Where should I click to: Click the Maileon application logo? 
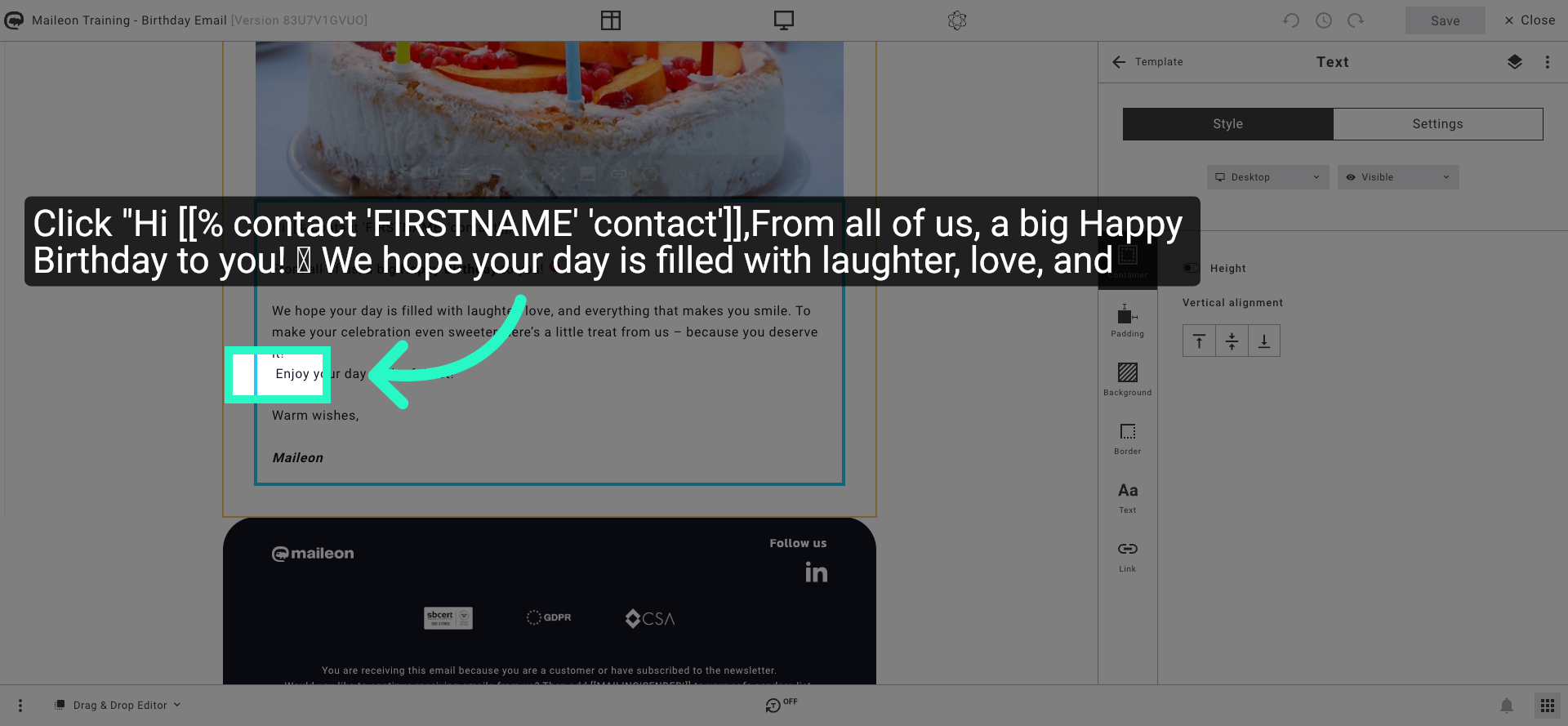(x=14, y=20)
